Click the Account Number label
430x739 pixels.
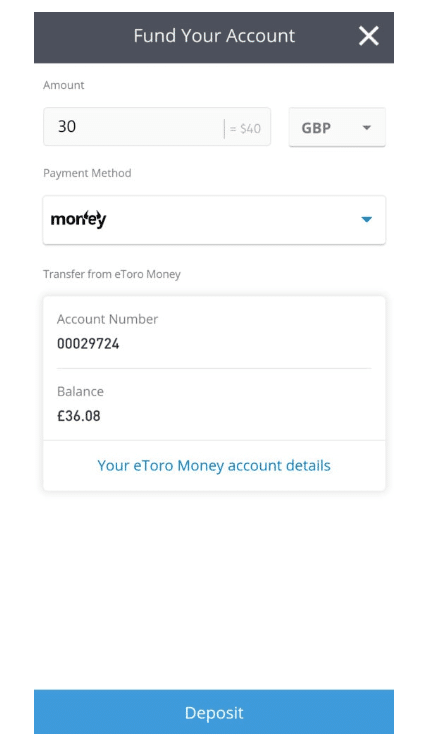(x=108, y=319)
